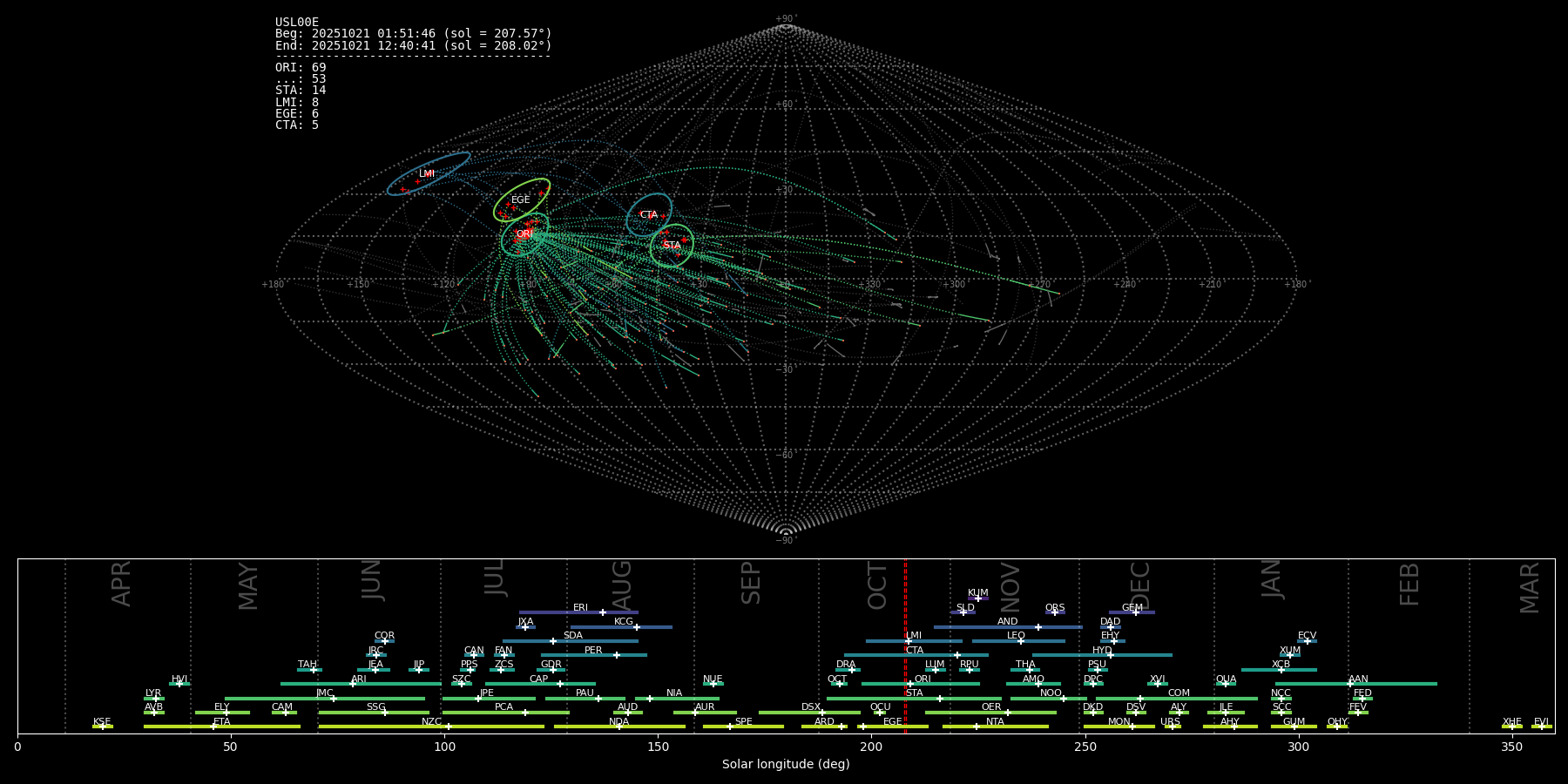
Task: Click the FEB month label in timeline
Action: 1409,584
